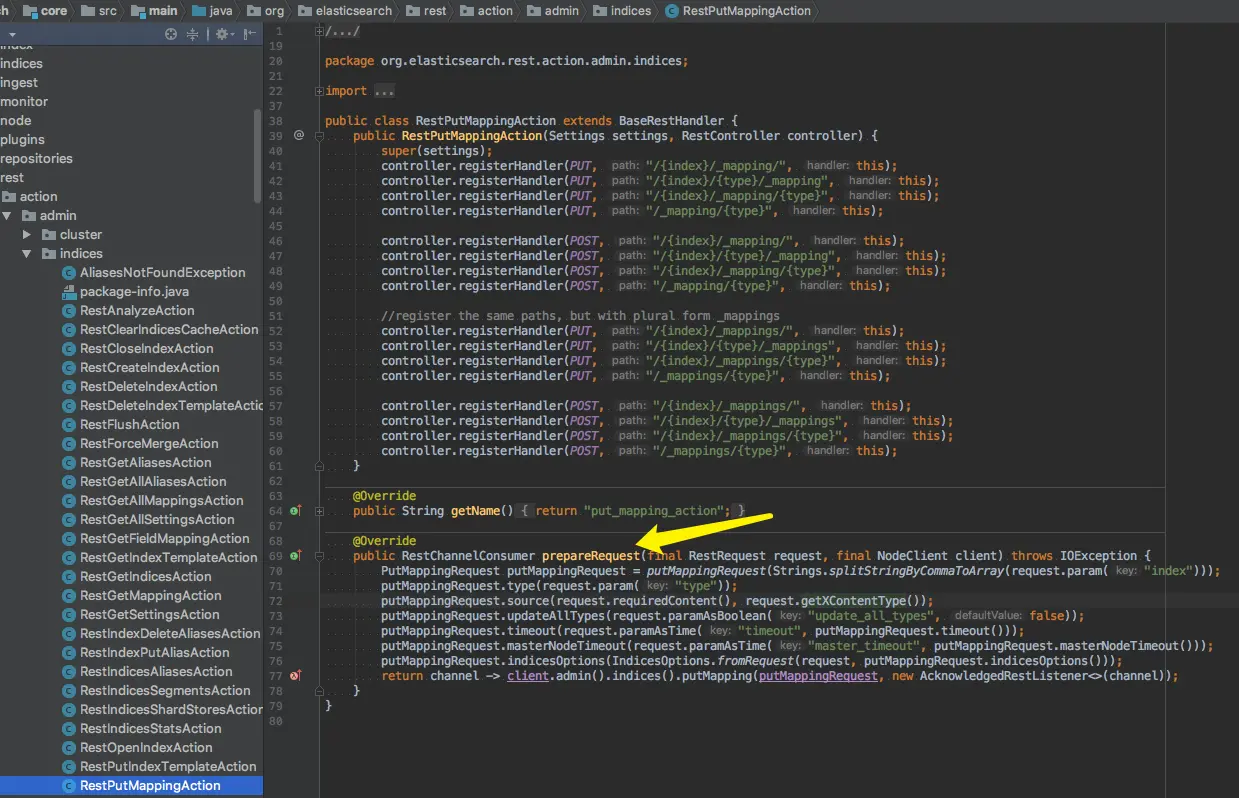Open RestCreateIndexAction class

[149, 367]
